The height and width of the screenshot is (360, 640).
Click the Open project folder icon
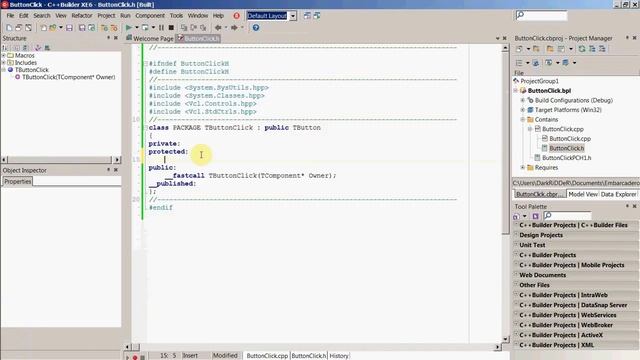tap(53, 28)
